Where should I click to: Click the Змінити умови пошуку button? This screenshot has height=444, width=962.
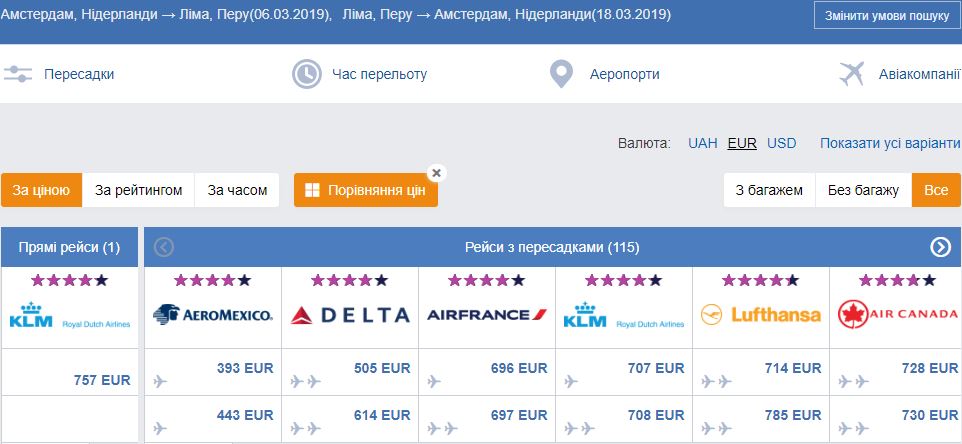pyautogui.click(x=887, y=17)
